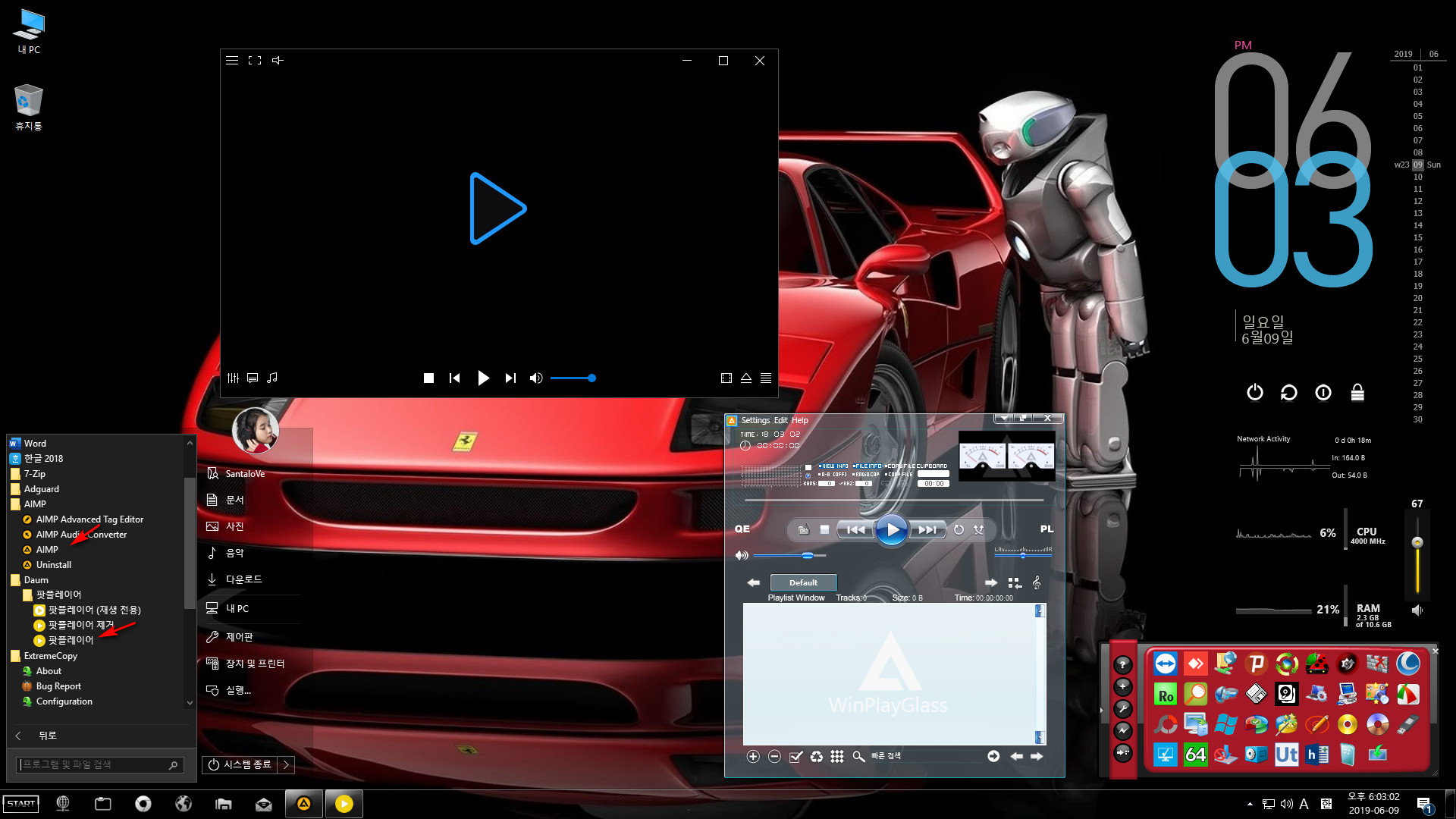
Task: Skip to previous track in AIMP
Action: 855,529
